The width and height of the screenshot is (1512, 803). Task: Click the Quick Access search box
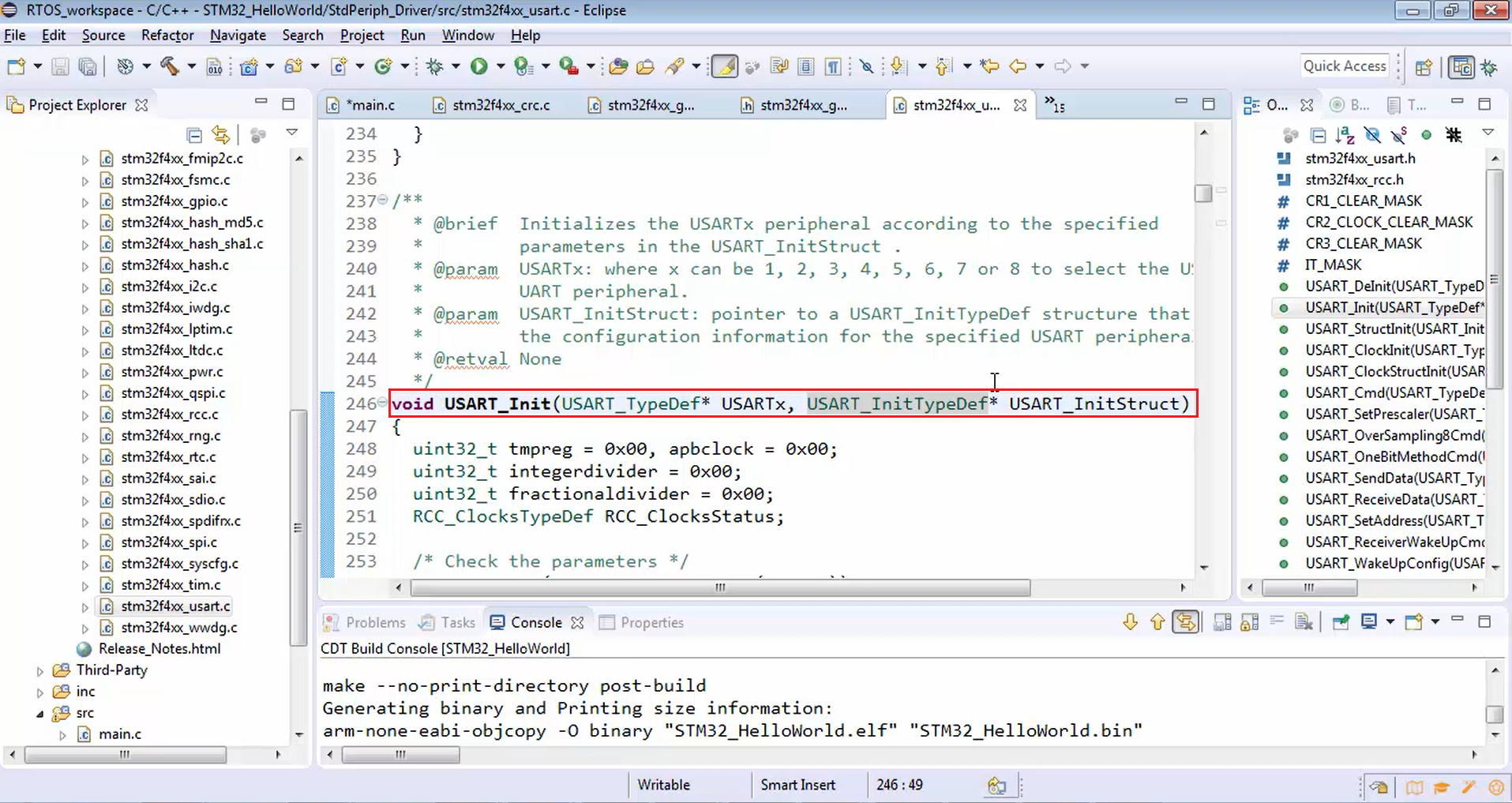(1345, 66)
